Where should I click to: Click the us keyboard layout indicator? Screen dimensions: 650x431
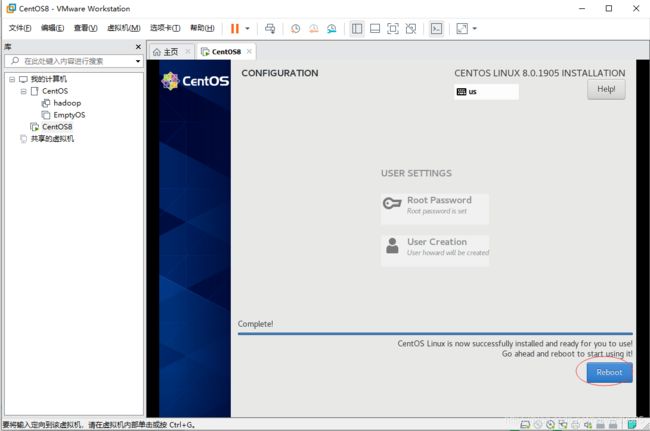coord(486,92)
